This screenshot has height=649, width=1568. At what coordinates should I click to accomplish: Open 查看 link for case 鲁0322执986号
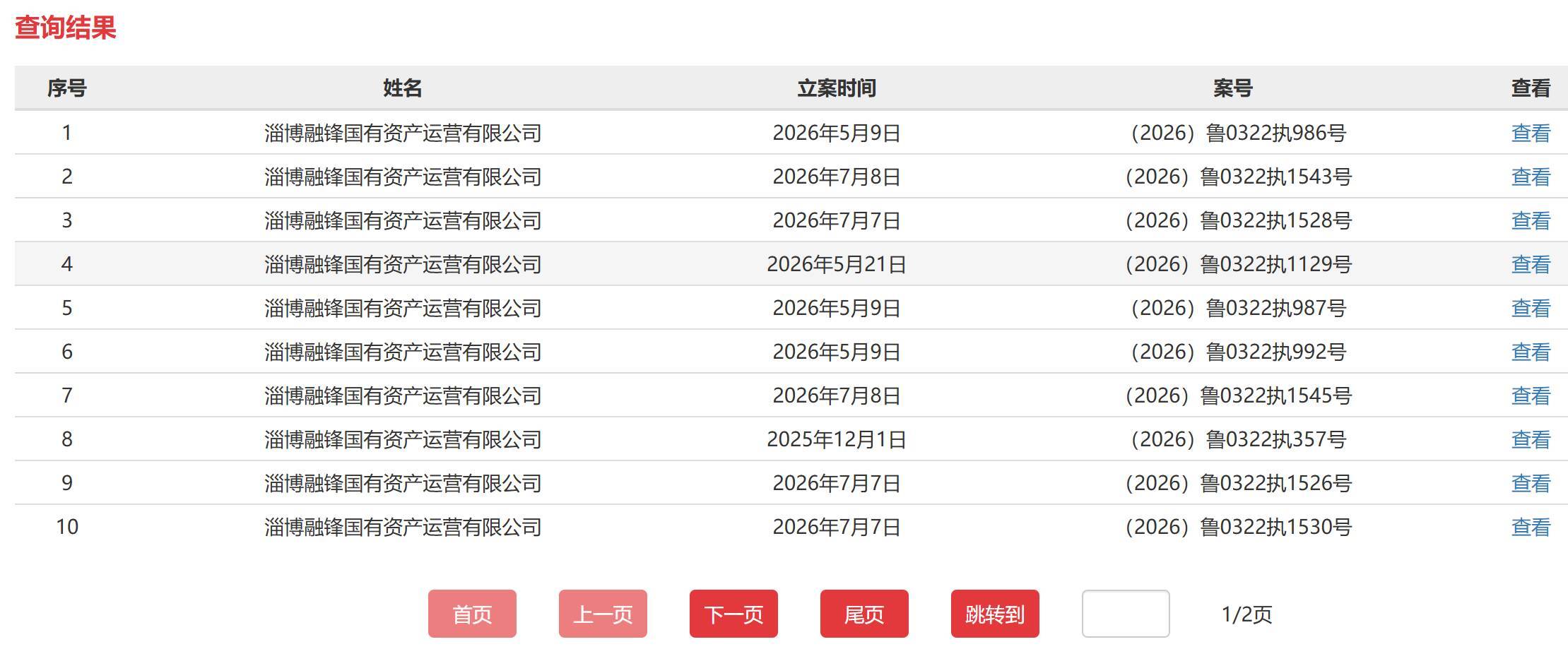(x=1531, y=133)
